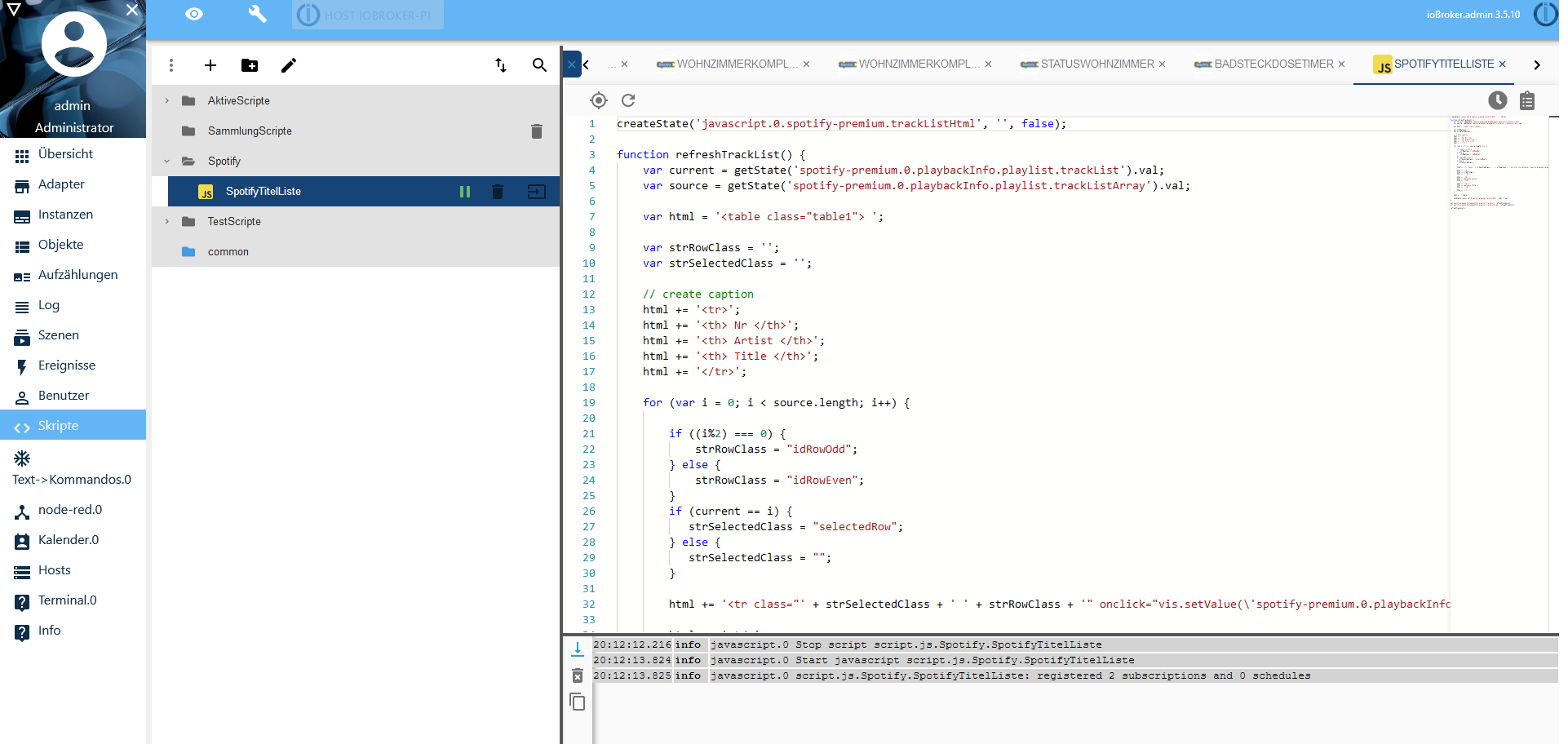This screenshot has width=1568, height=744.
Task: Open the cron clock icon in editor toolbar
Action: (x=1498, y=100)
